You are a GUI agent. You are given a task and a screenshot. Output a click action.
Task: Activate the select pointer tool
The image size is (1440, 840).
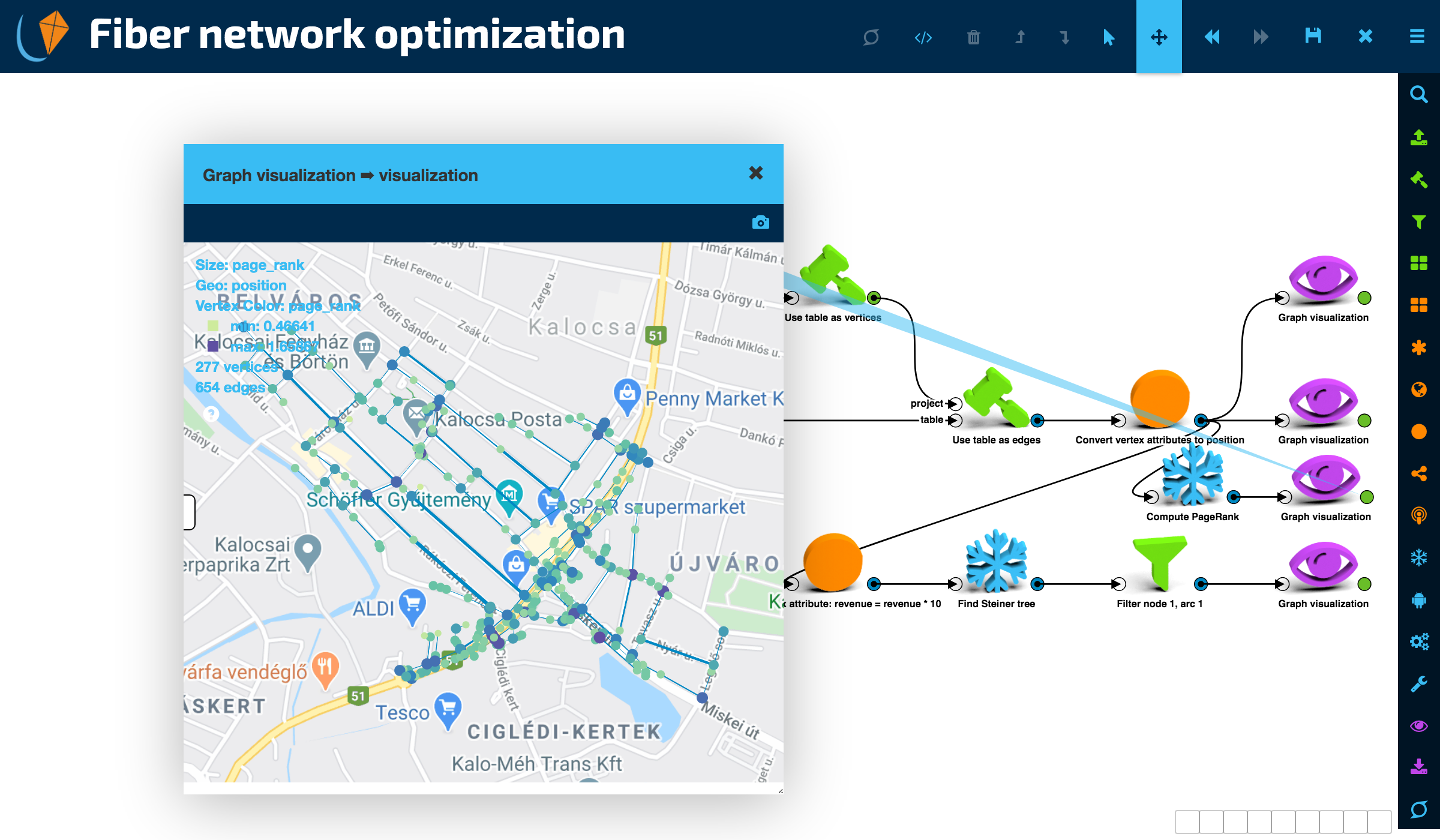[x=1109, y=37]
